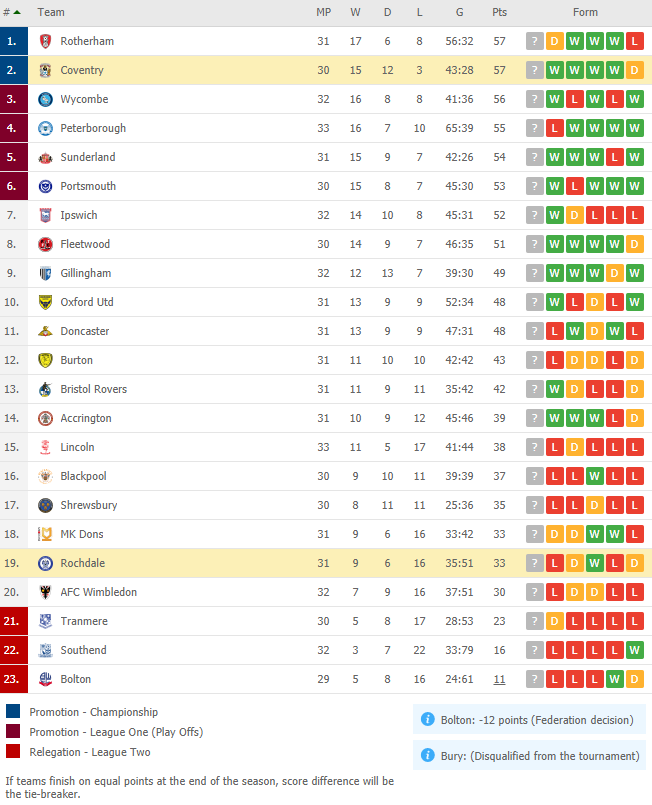Click the Rotherham club crest icon
Viewport: 652px width, 805px height.
(x=45, y=41)
